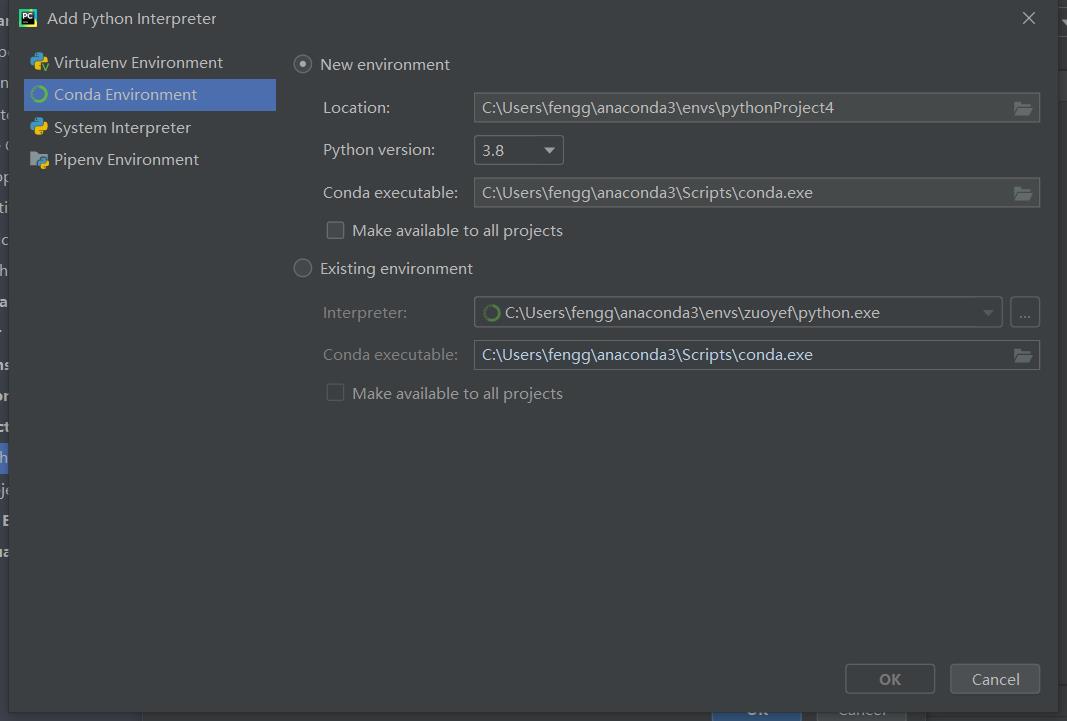
Task: Click the 'Interpreter:' label
Action: (x=365, y=312)
